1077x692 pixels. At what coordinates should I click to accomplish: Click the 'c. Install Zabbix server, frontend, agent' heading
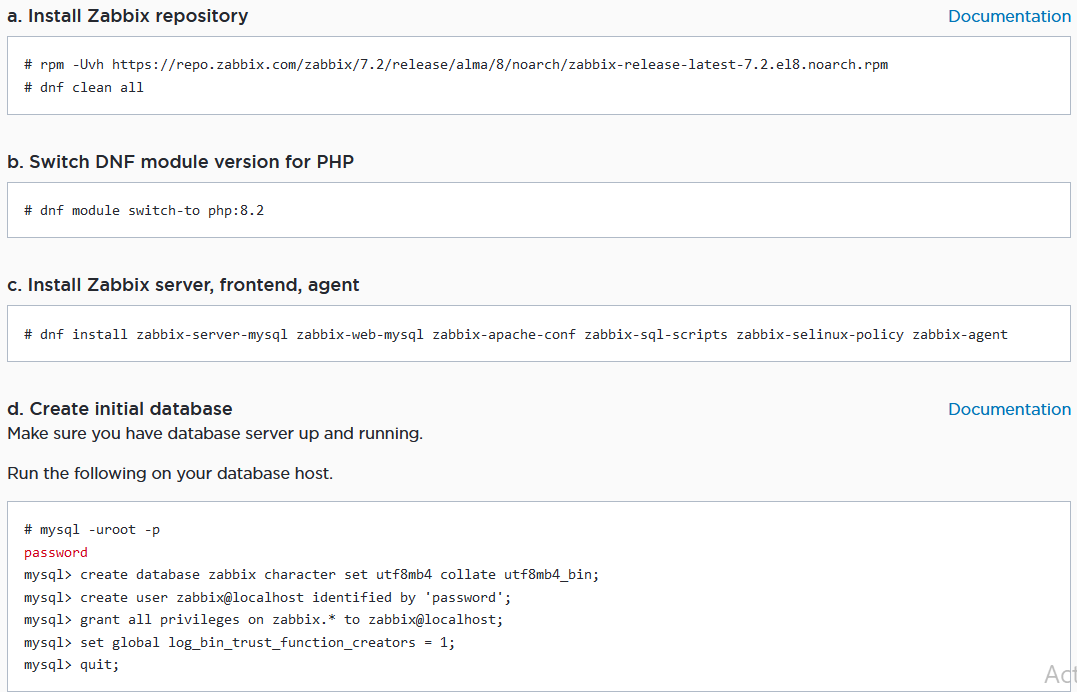point(183,285)
